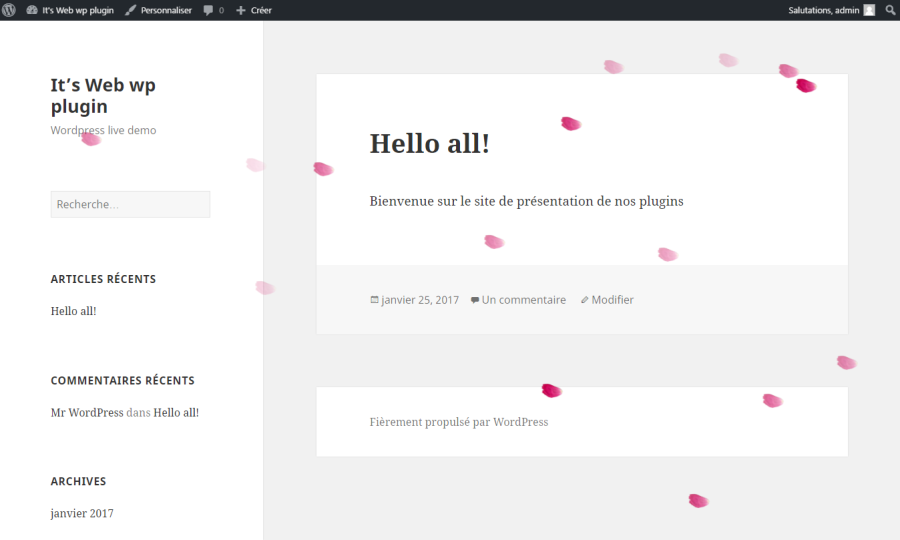900x540 pixels.
Task: Click the comment icon beside Un commentaire
Action: pos(475,300)
